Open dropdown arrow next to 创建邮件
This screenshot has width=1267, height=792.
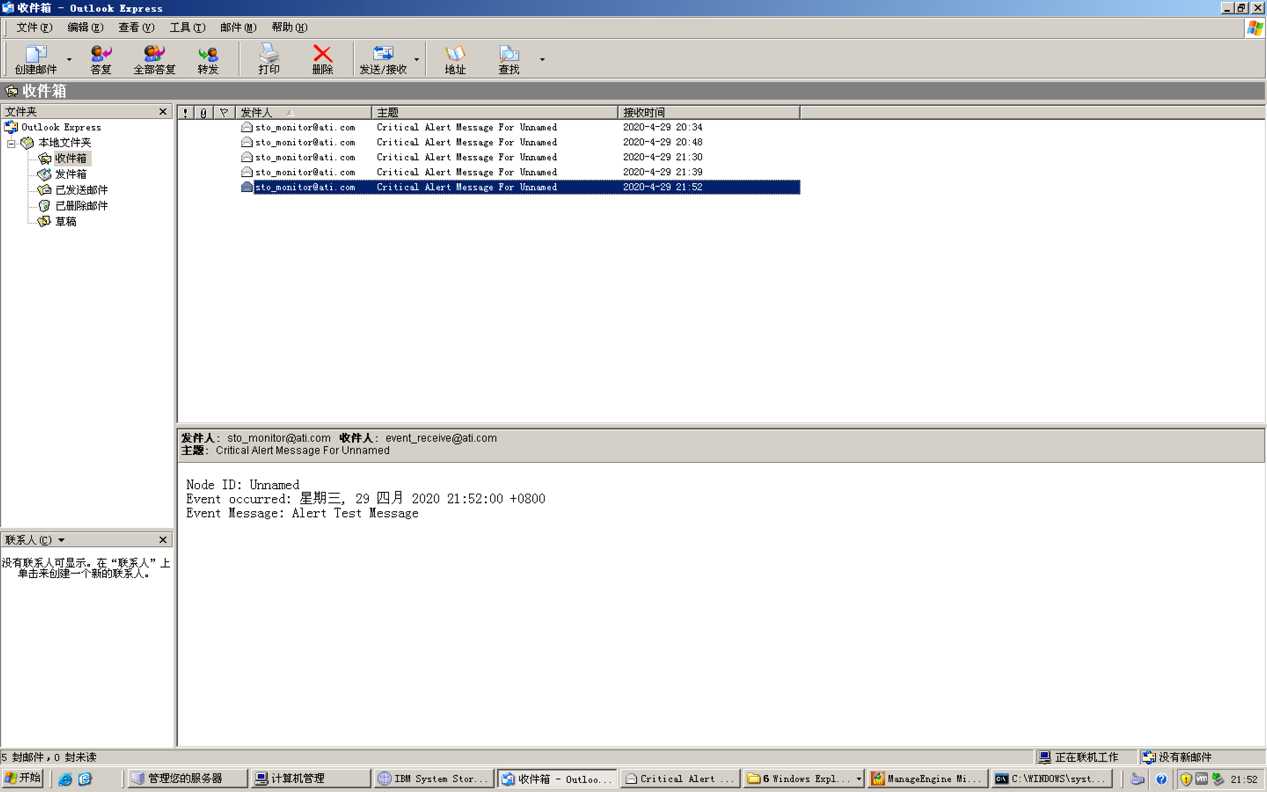(69, 60)
